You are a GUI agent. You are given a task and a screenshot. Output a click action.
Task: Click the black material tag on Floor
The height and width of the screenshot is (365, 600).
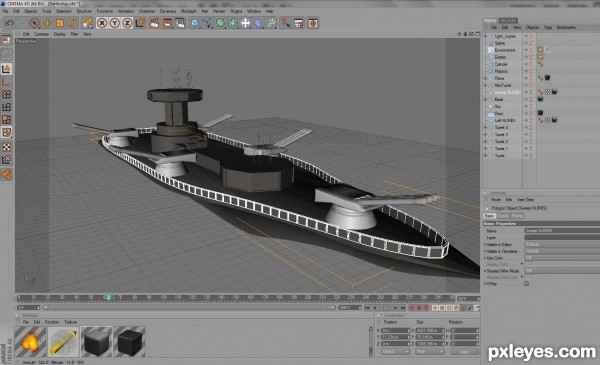540,113
